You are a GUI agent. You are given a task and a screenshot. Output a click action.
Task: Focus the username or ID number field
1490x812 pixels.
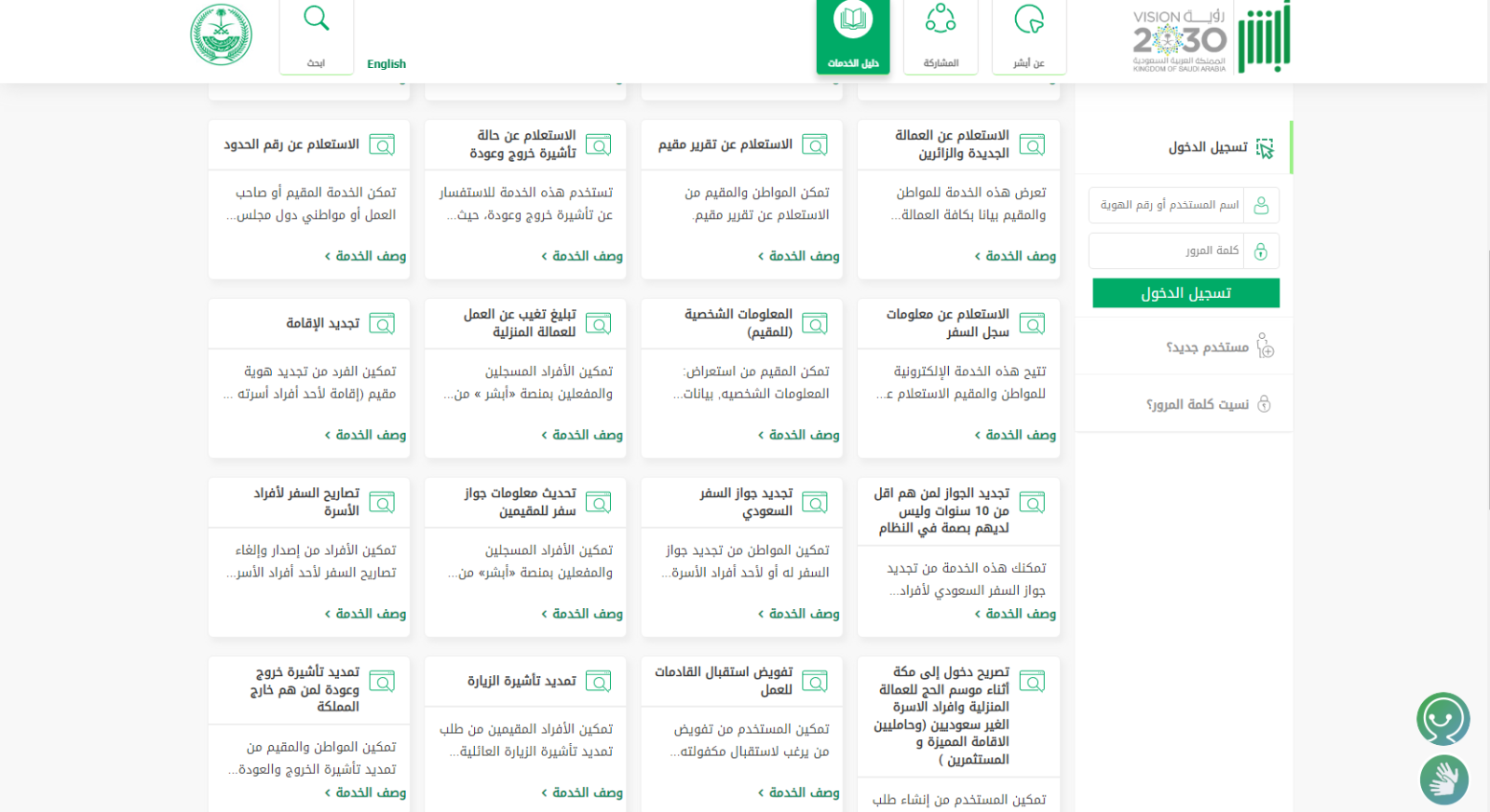[1184, 205]
